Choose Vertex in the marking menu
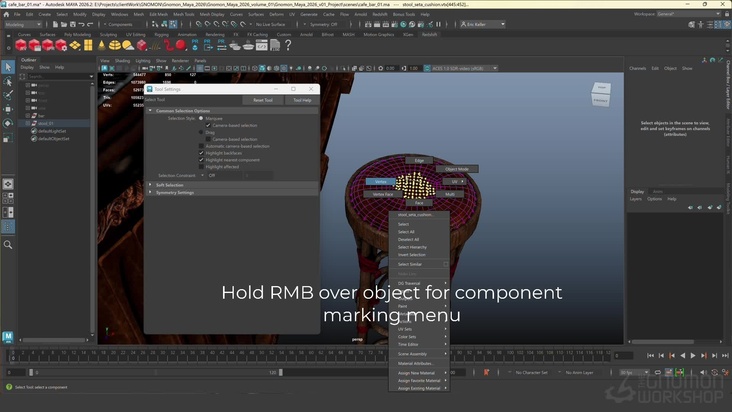The height and width of the screenshot is (412, 732). point(380,181)
